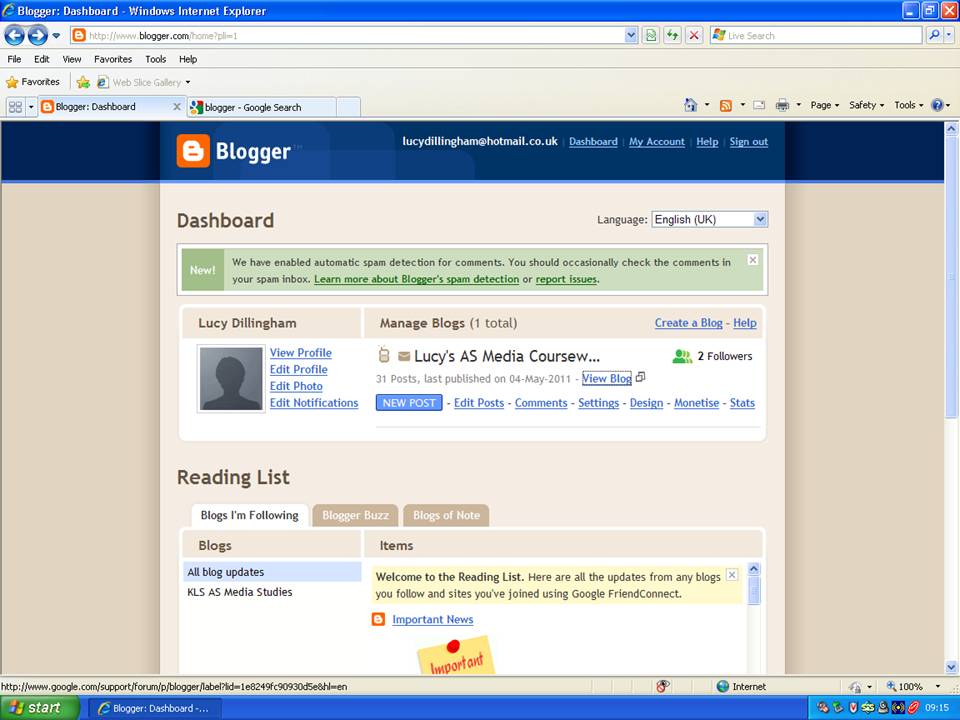This screenshot has height=720, width=960.
Task: Click the compatibility view icon next to the address bar
Action: coord(651,36)
